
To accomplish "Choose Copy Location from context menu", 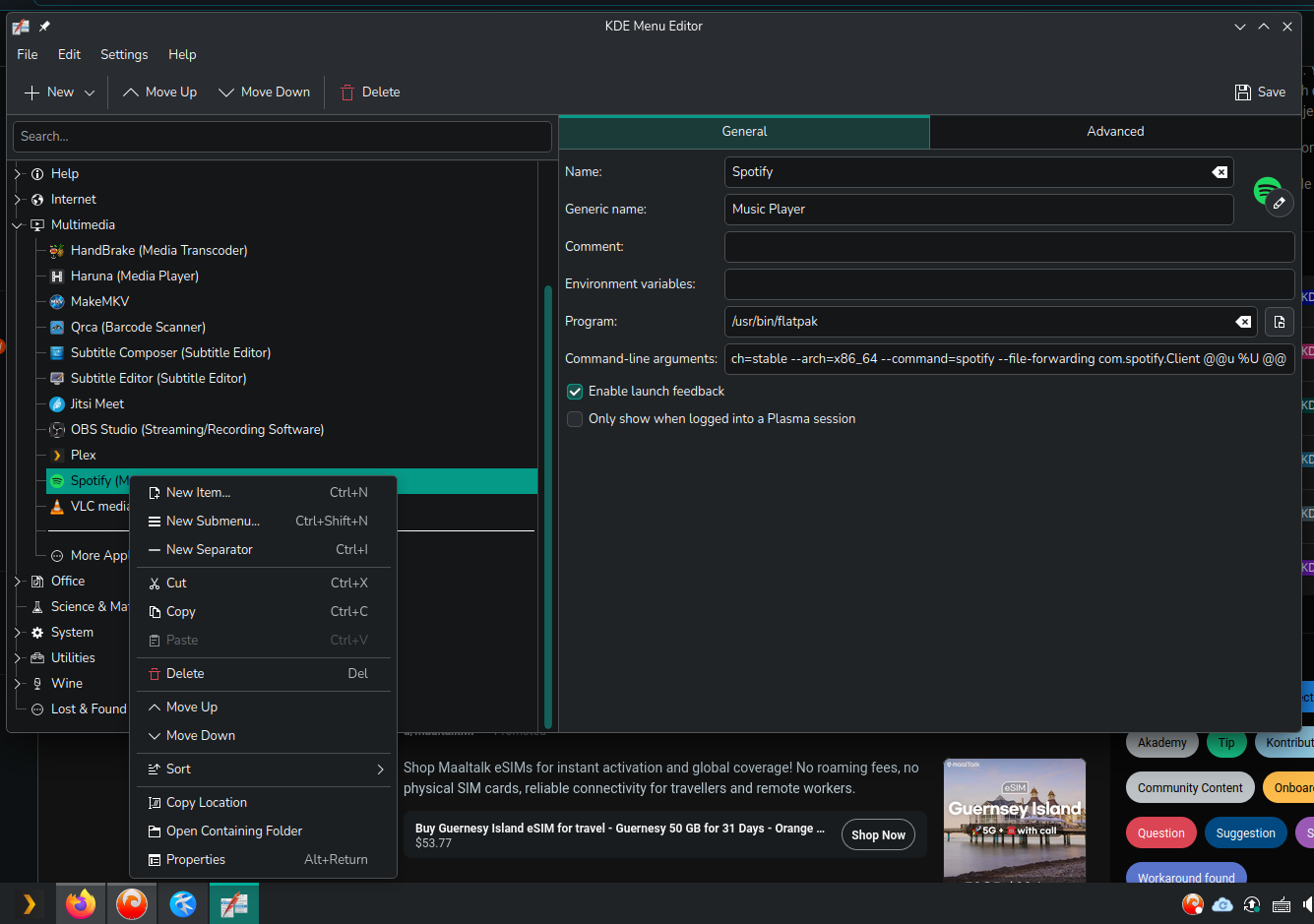I will [207, 803].
